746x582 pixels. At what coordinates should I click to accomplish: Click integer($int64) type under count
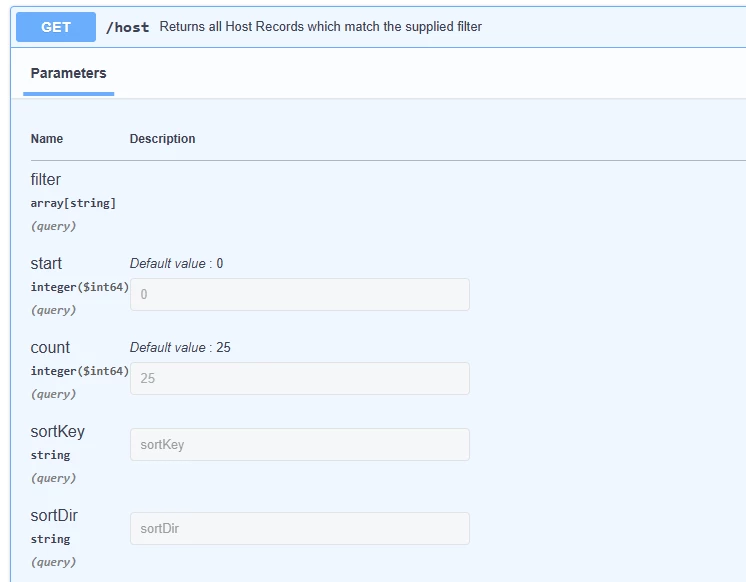tap(79, 371)
